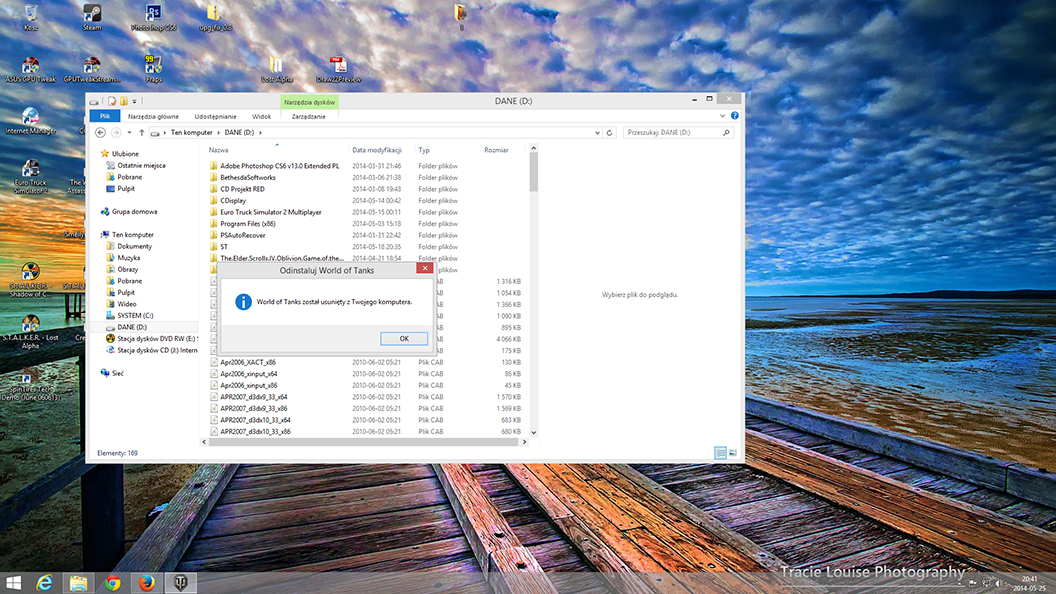The height and width of the screenshot is (594, 1056).
Task: Open the Kosz recycle bin icon
Action: click(30, 18)
